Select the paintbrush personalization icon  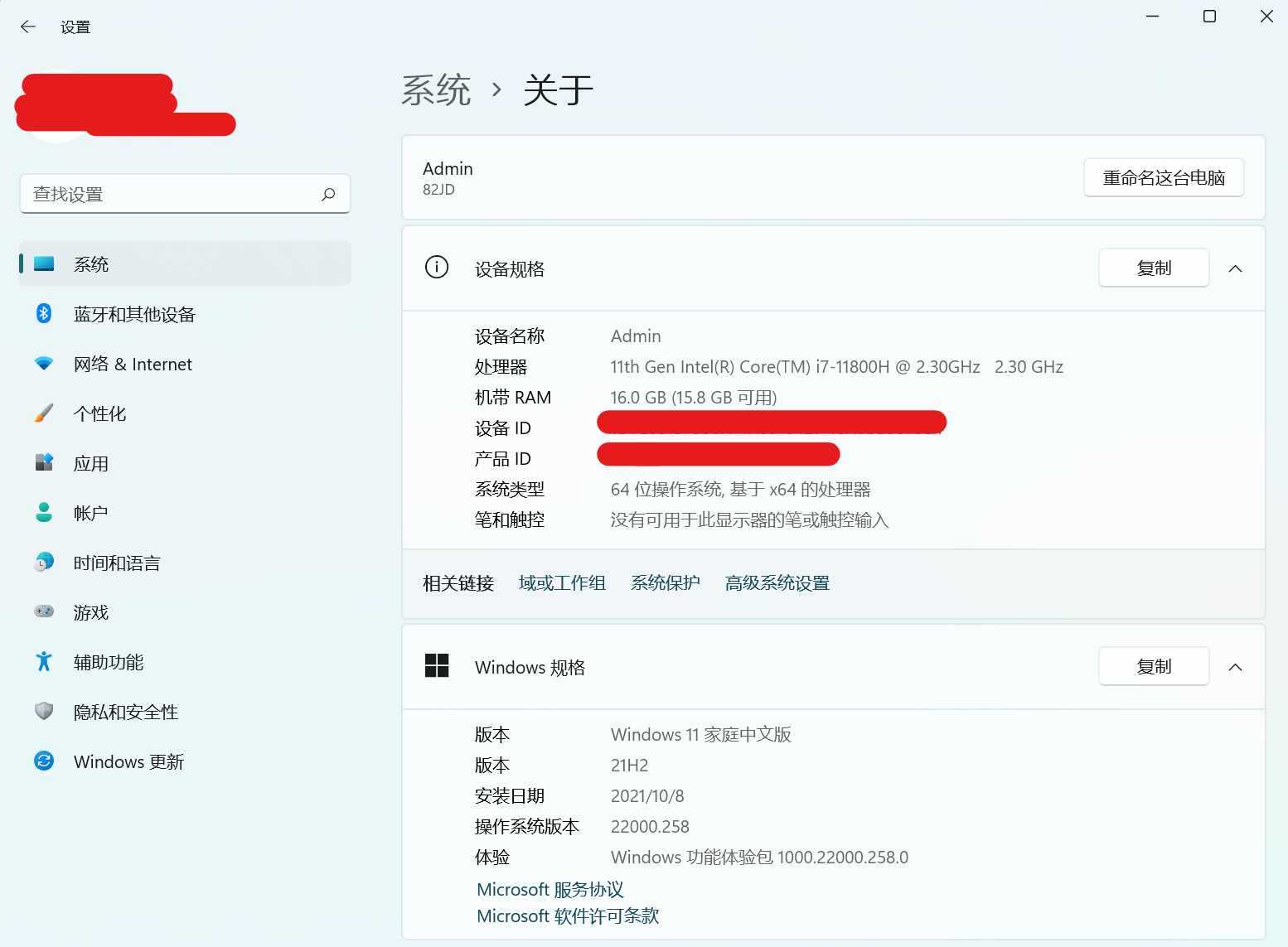pos(44,413)
